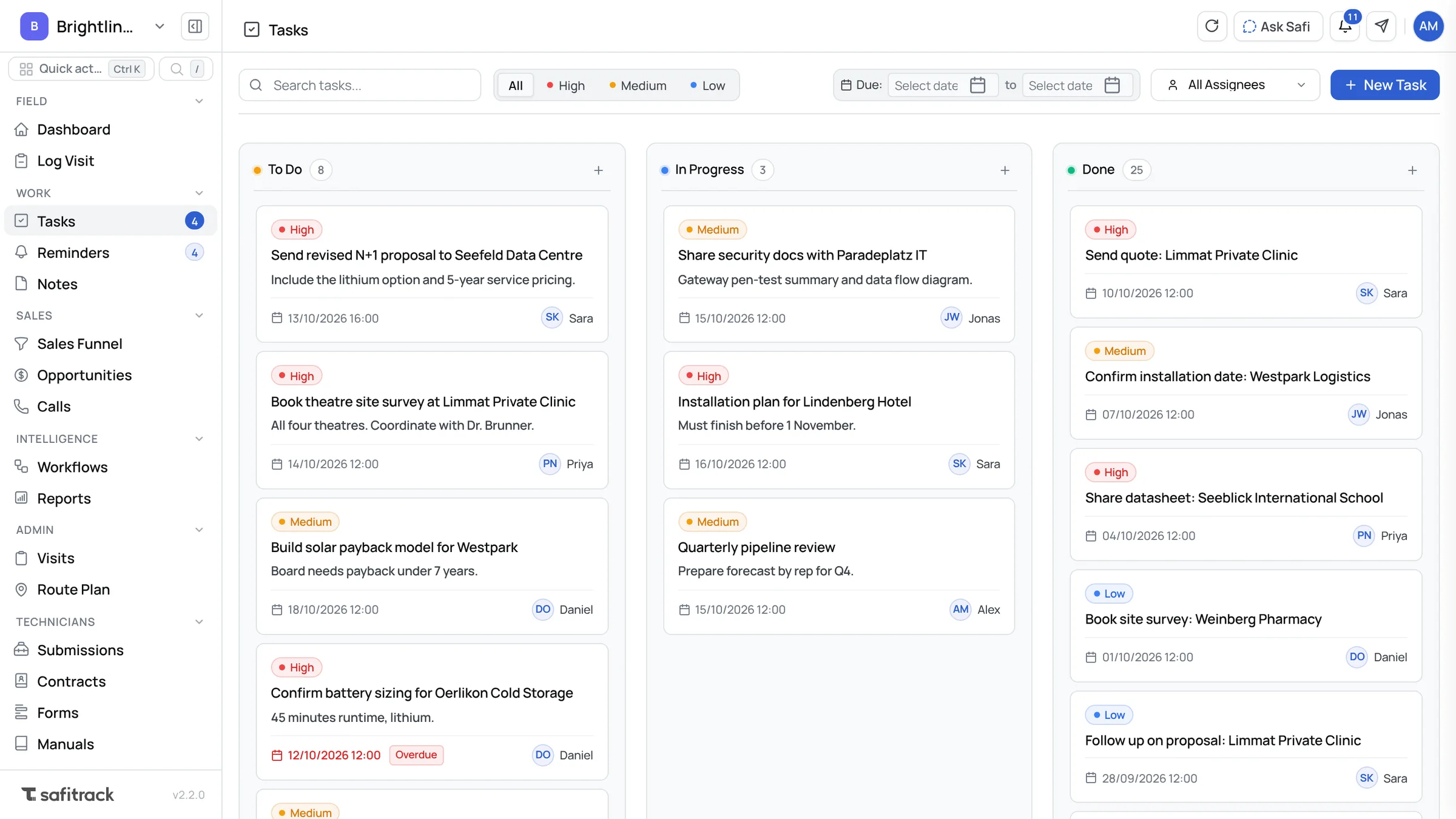The image size is (1456, 819).
Task: Open Build solar payback model card
Action: pos(432,567)
